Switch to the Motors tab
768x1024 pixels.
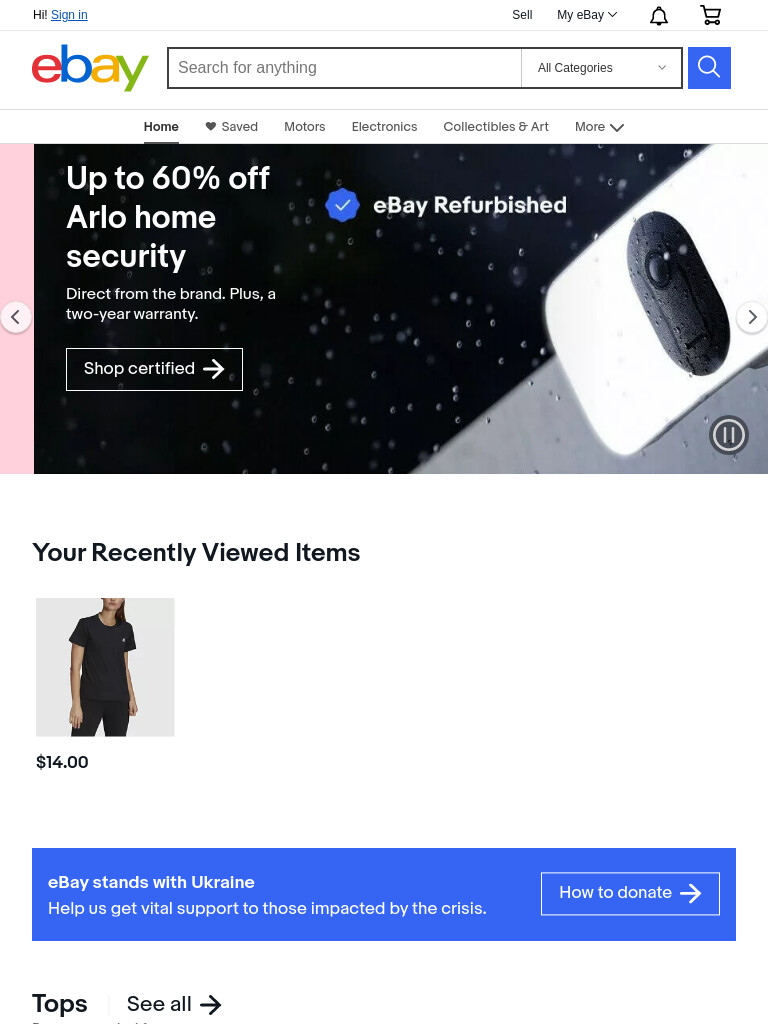[304, 127]
